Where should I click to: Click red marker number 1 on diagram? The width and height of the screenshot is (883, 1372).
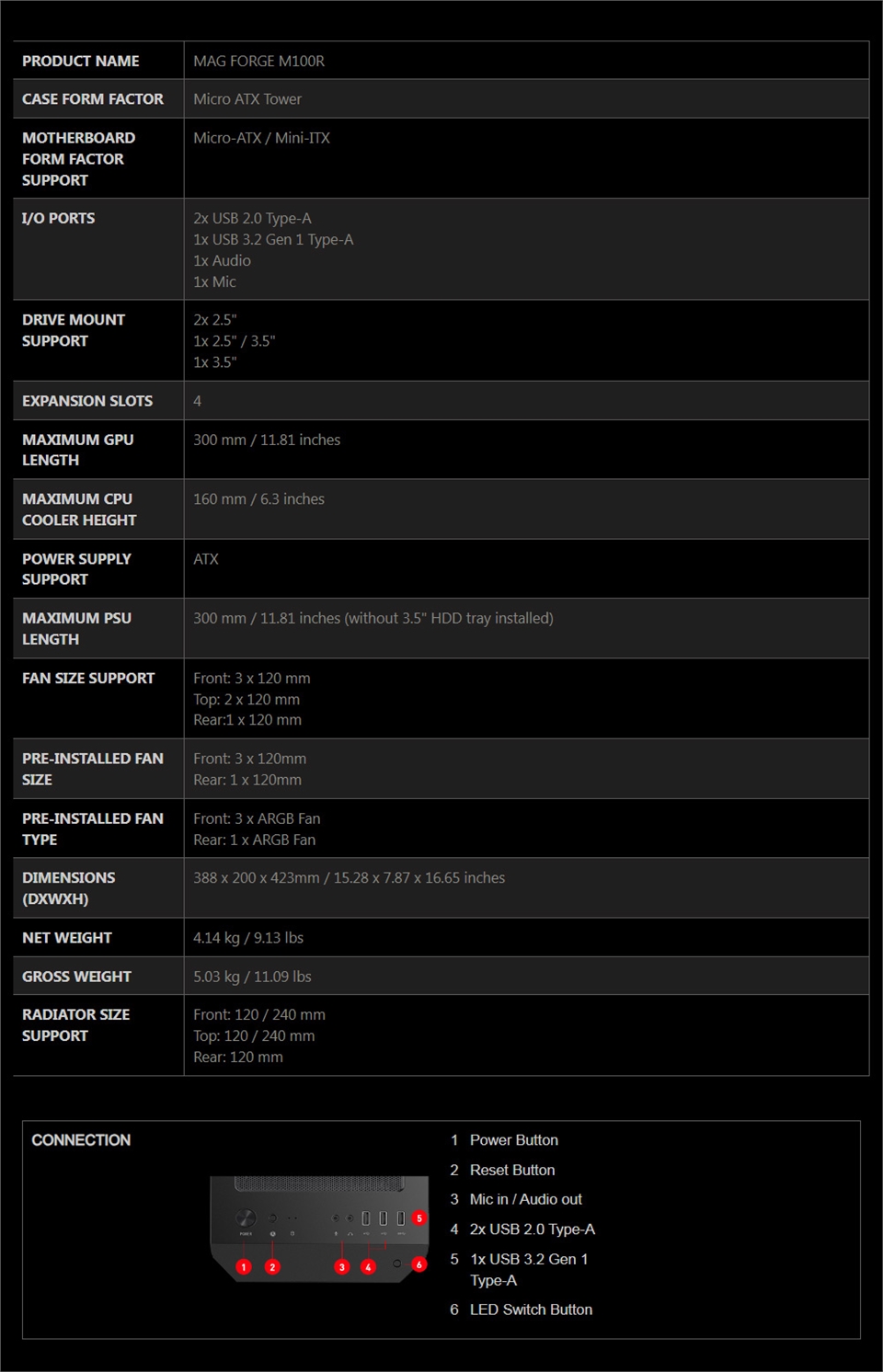(244, 1266)
